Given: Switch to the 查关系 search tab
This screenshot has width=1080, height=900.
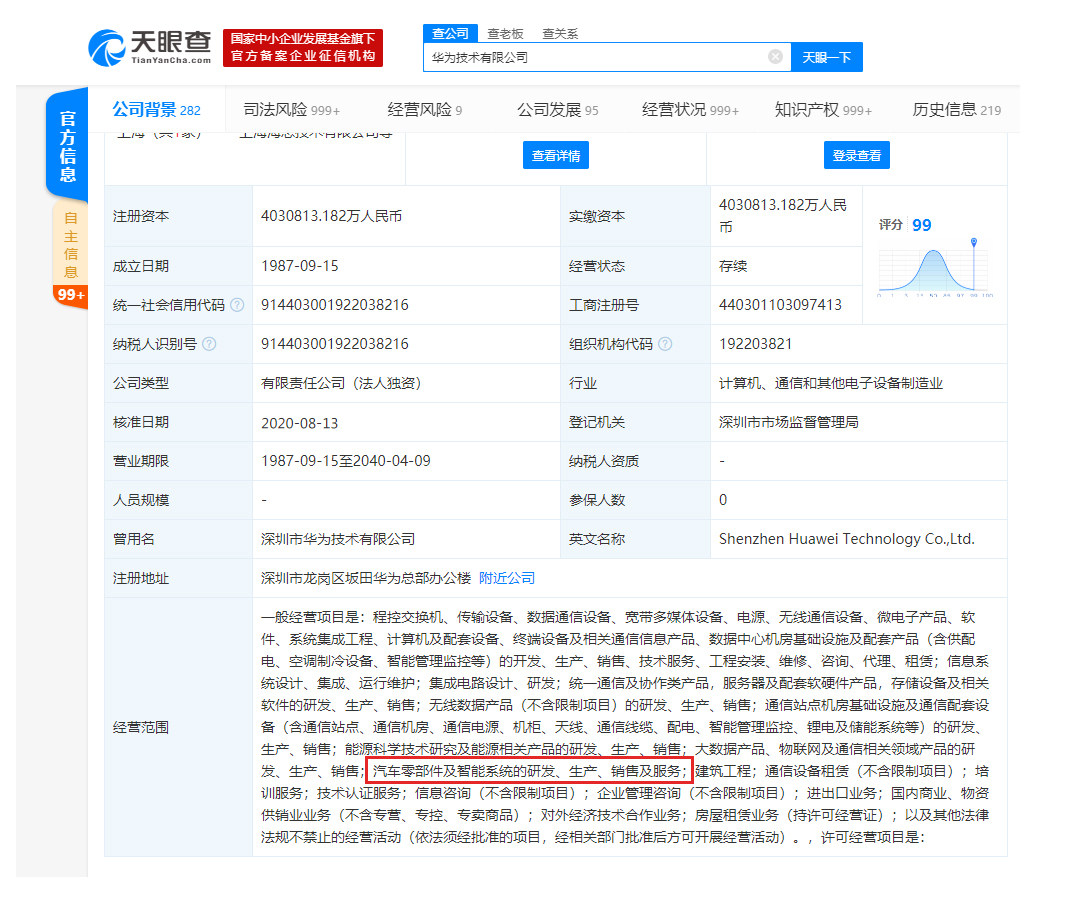Looking at the screenshot, I should (560, 34).
